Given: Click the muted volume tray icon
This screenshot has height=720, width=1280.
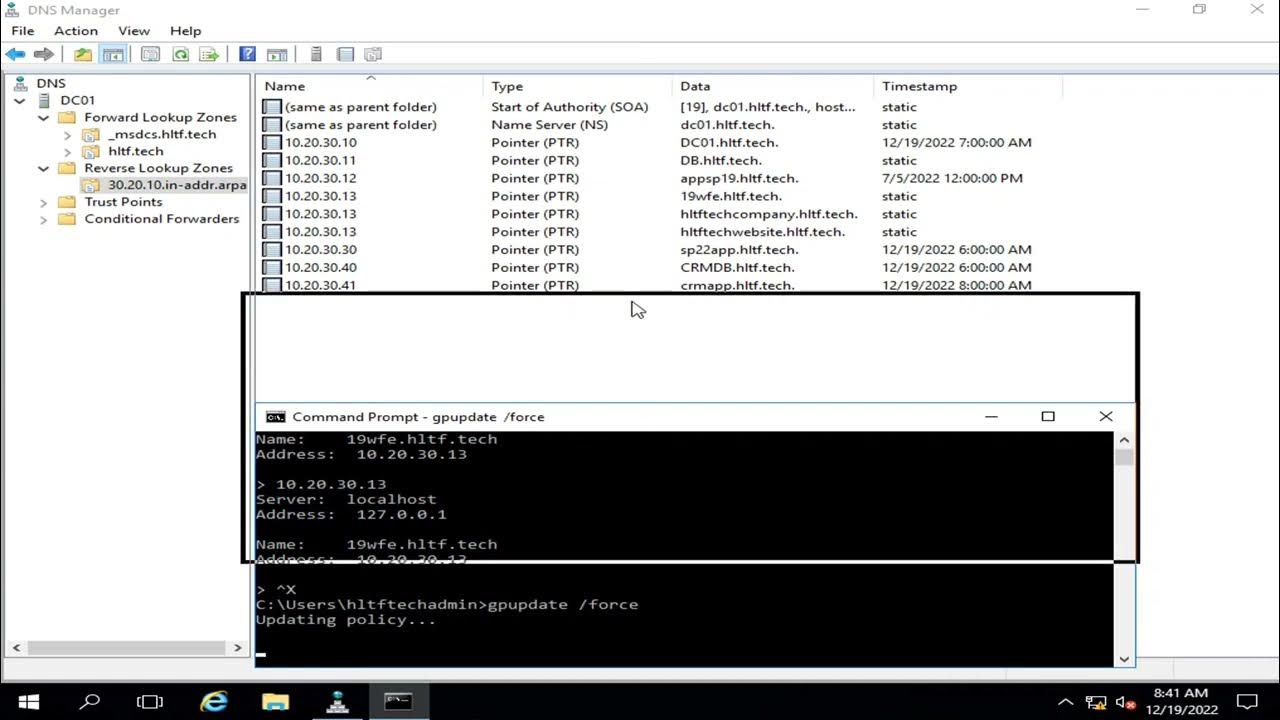Looking at the screenshot, I should (1125, 702).
